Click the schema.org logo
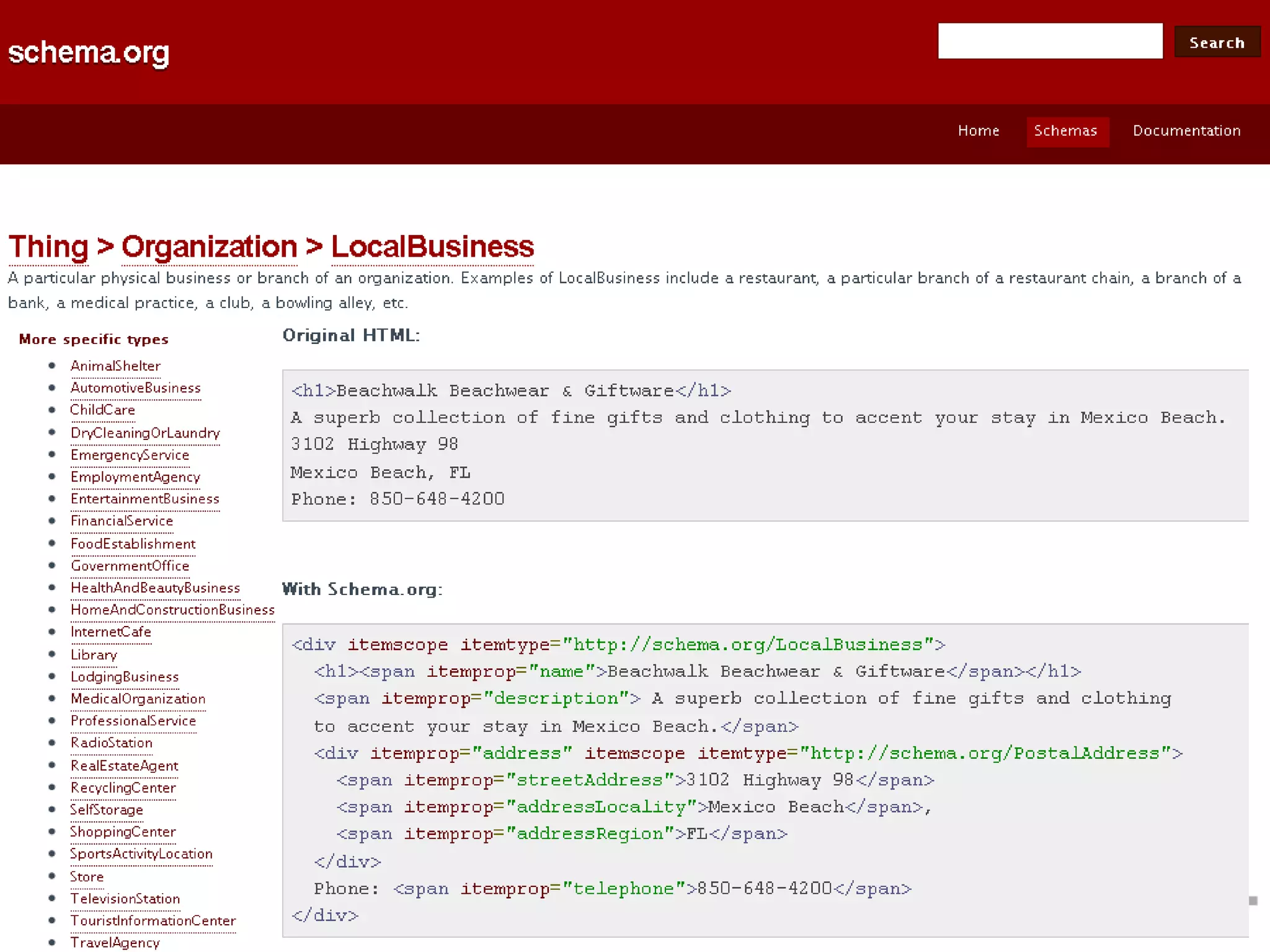Viewport: 1270px width, 952px height. click(89, 53)
